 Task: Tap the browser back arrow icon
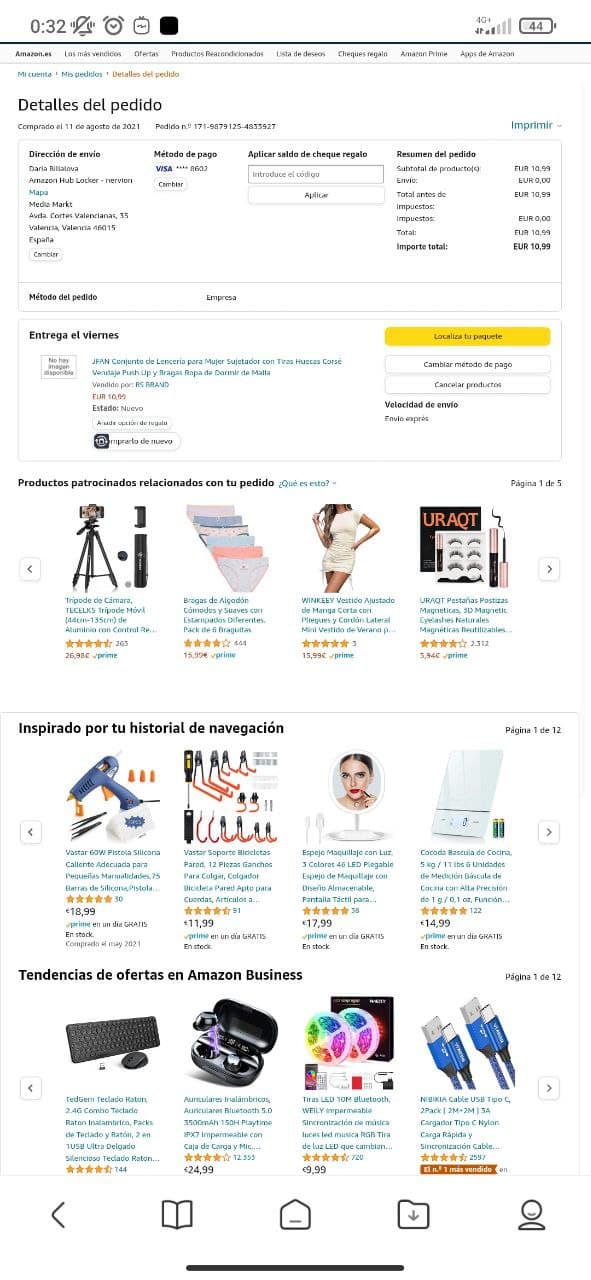[58, 1214]
